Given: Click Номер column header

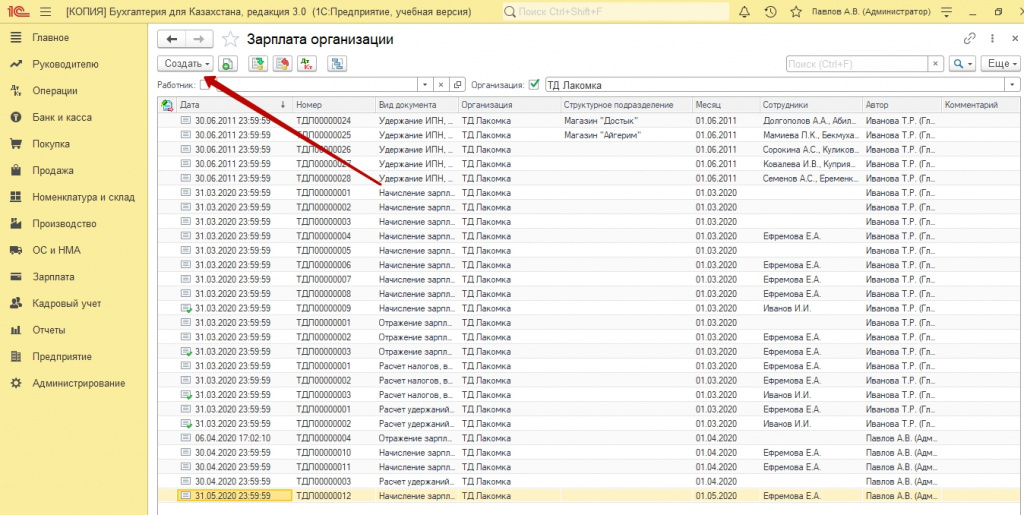Looking at the screenshot, I should coord(333,104).
